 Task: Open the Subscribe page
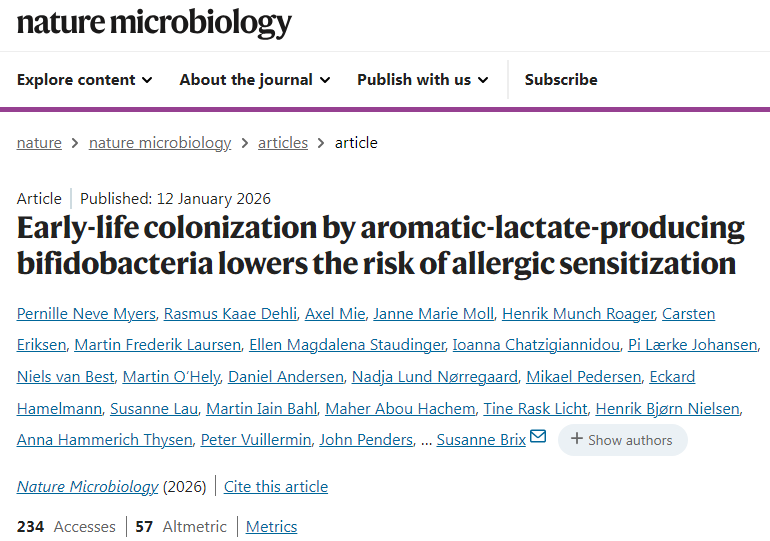coord(561,80)
